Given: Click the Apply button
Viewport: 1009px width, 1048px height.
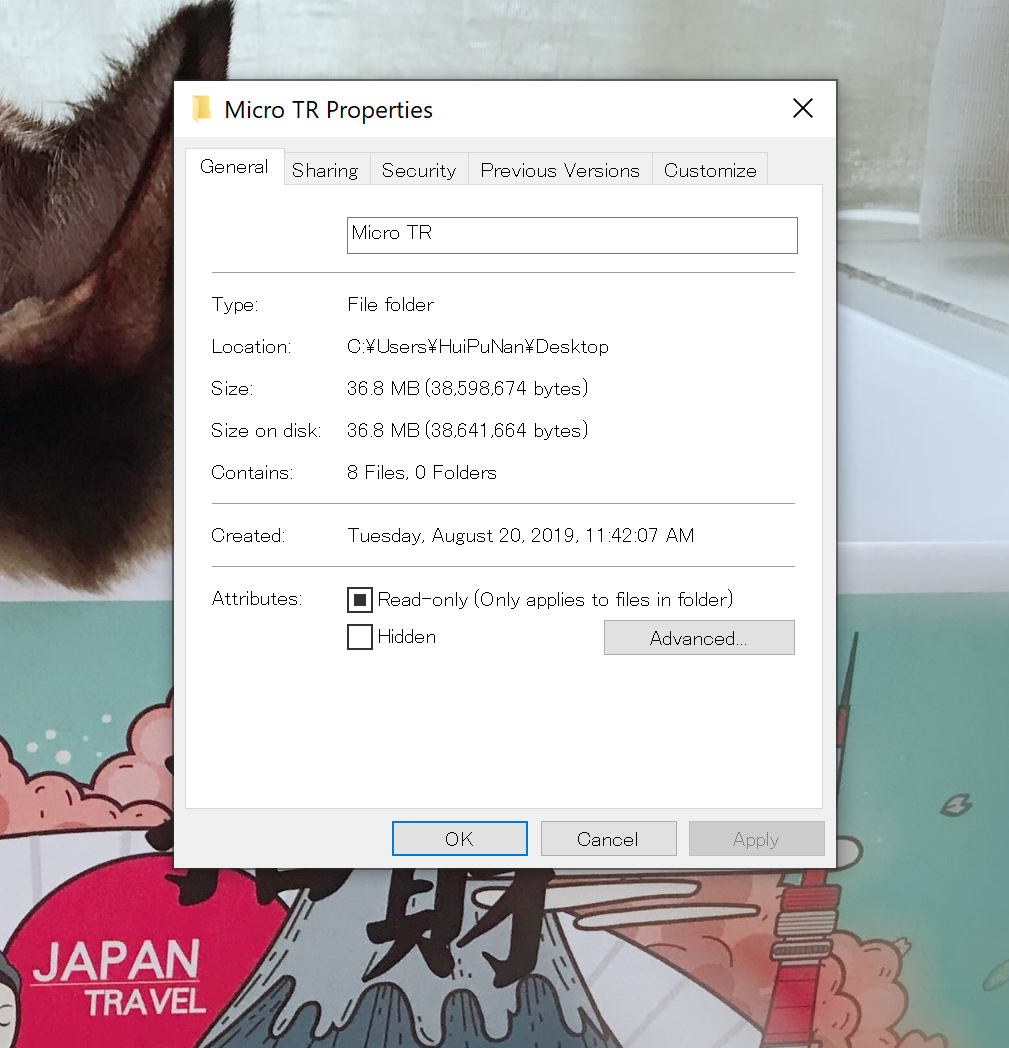Looking at the screenshot, I should click(756, 838).
